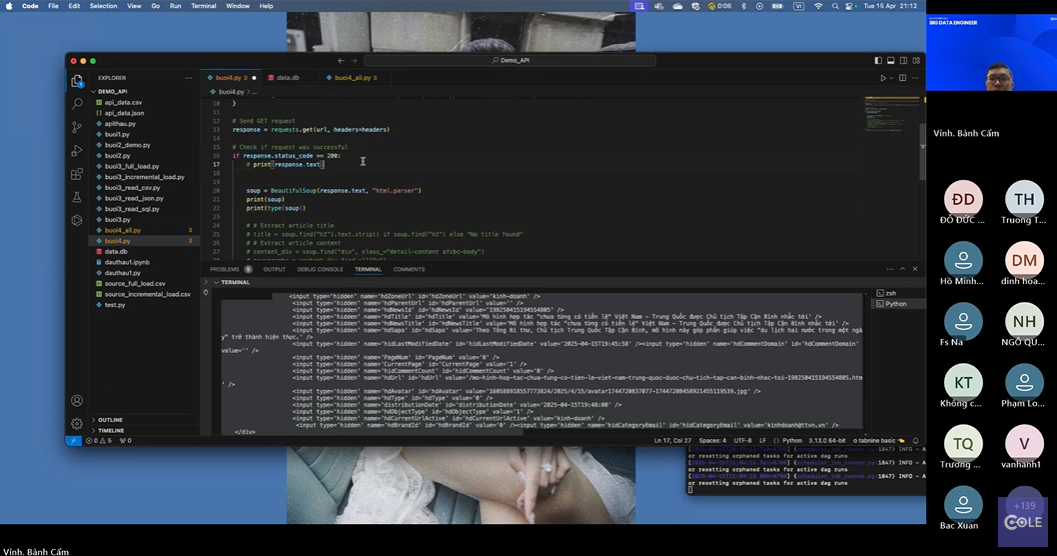This screenshot has width=1057, height=556.
Task: Go back with the title bar arrow
Action: coord(341,61)
